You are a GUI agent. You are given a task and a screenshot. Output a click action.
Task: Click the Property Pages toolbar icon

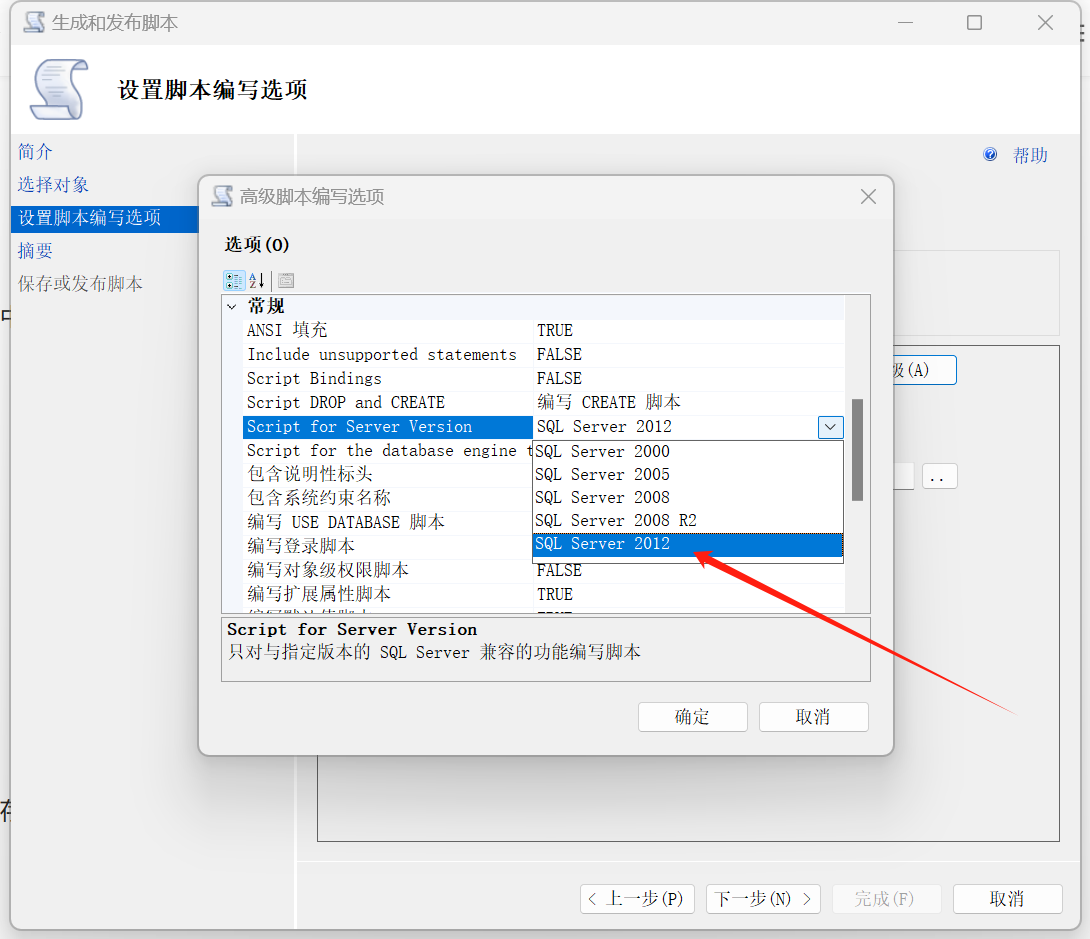pyautogui.click(x=286, y=281)
